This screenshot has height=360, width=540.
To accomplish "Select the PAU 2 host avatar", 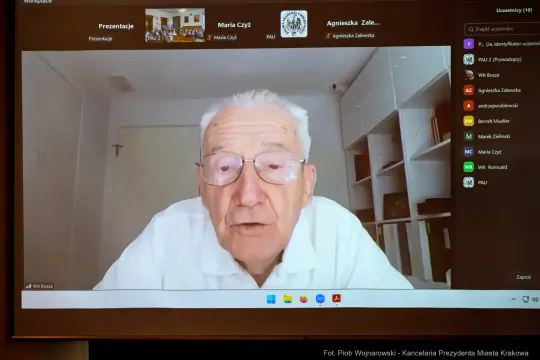I will click(469, 59).
